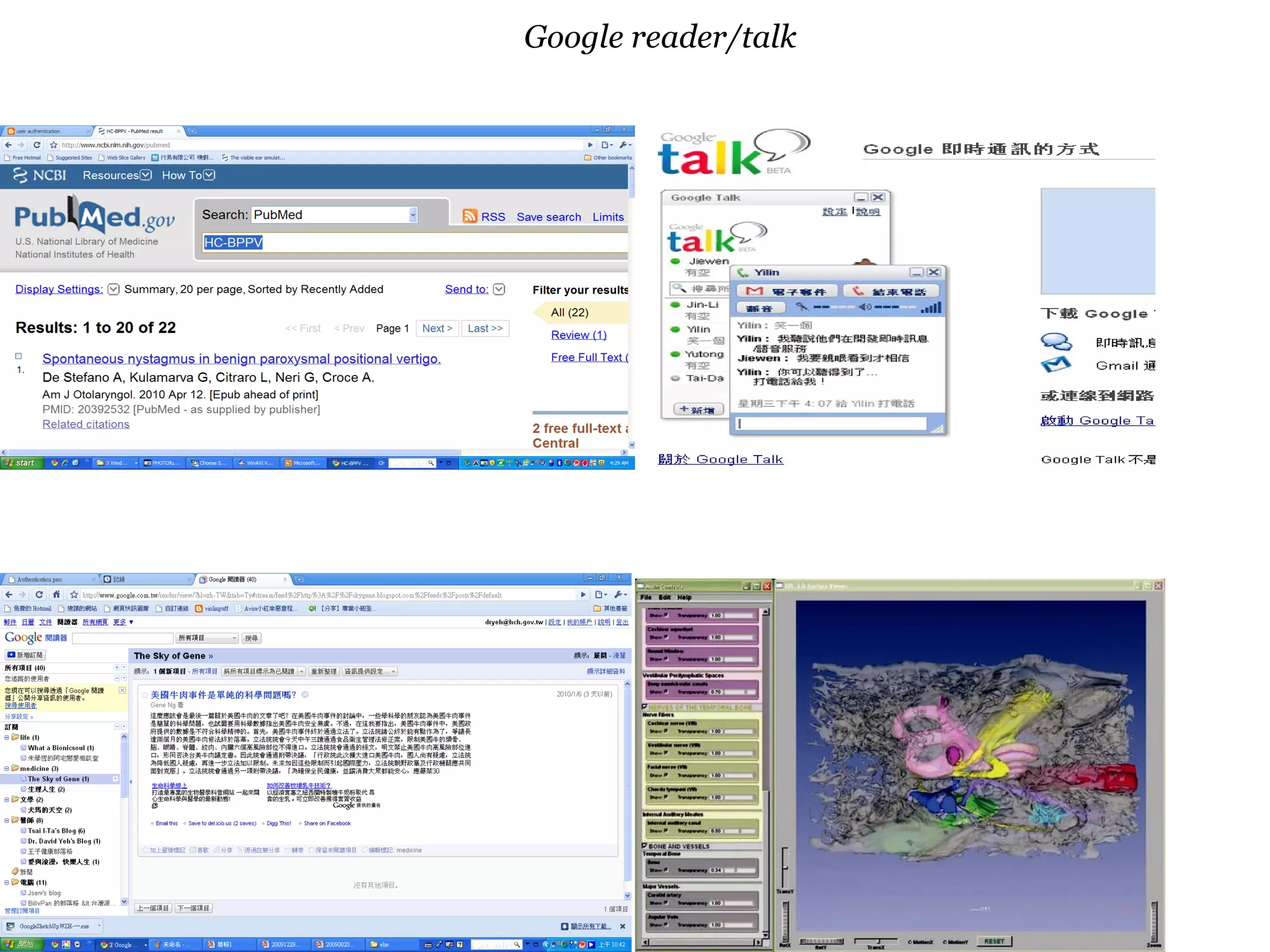
Task: Click star beside the beef article title
Action: (x=145, y=695)
